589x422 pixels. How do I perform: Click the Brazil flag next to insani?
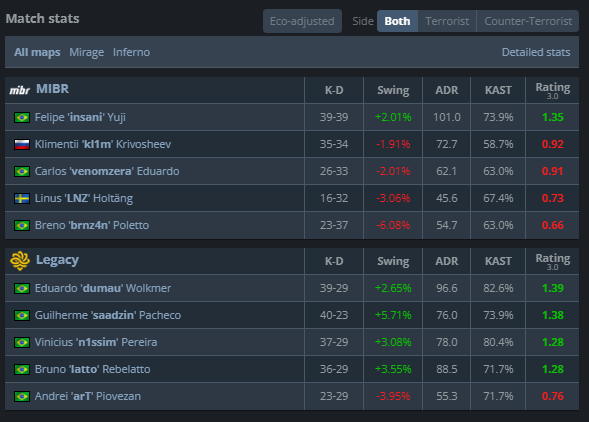pyautogui.click(x=22, y=117)
